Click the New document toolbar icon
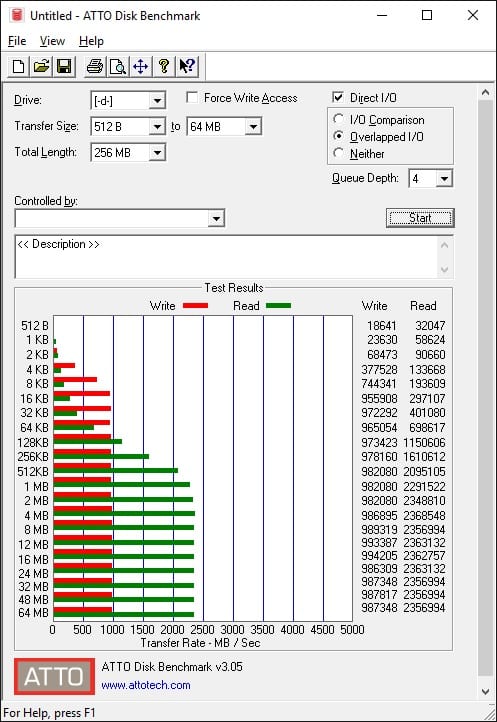This screenshot has width=497, height=722. click(x=18, y=67)
